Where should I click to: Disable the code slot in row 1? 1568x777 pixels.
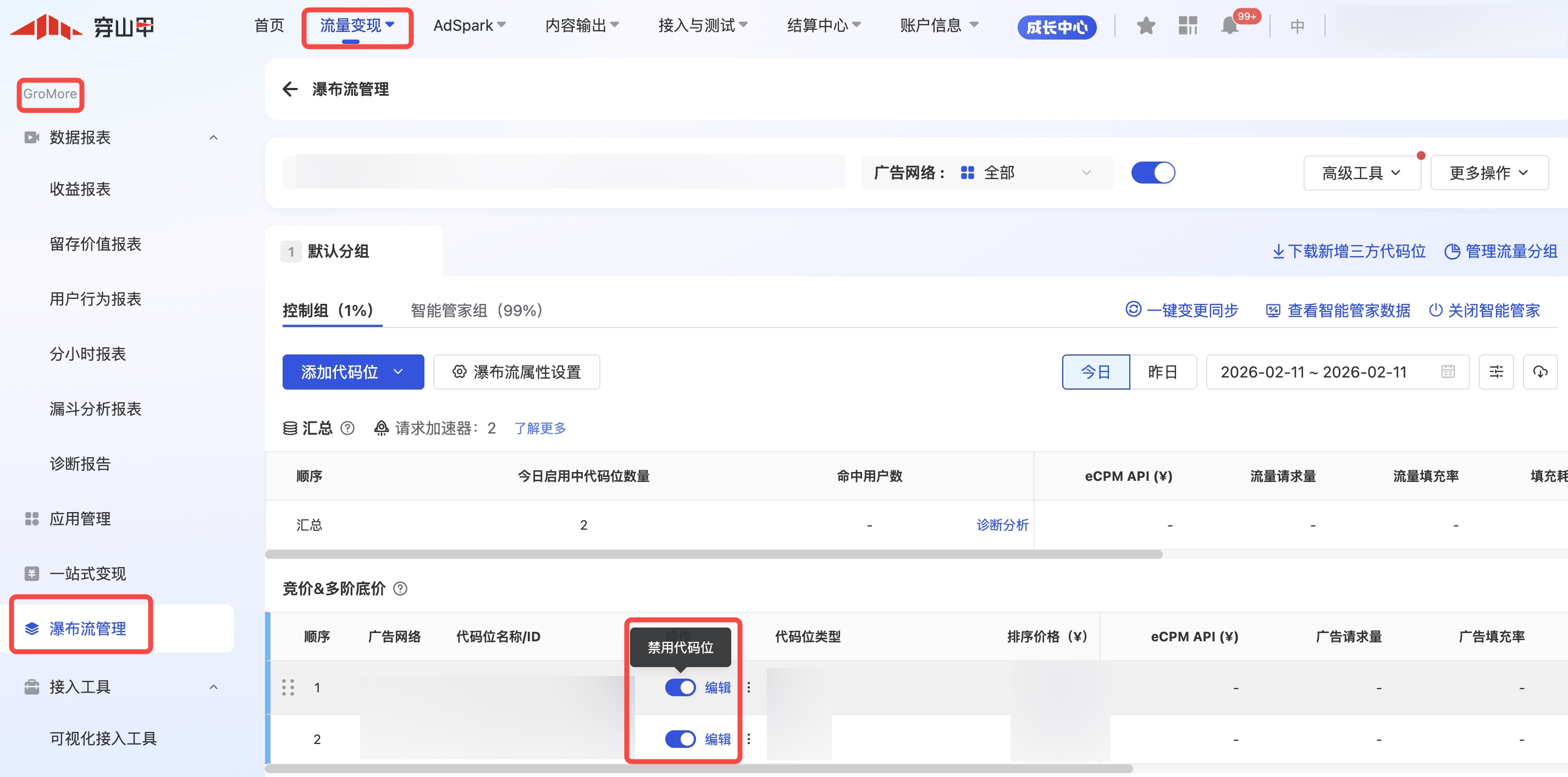click(680, 687)
